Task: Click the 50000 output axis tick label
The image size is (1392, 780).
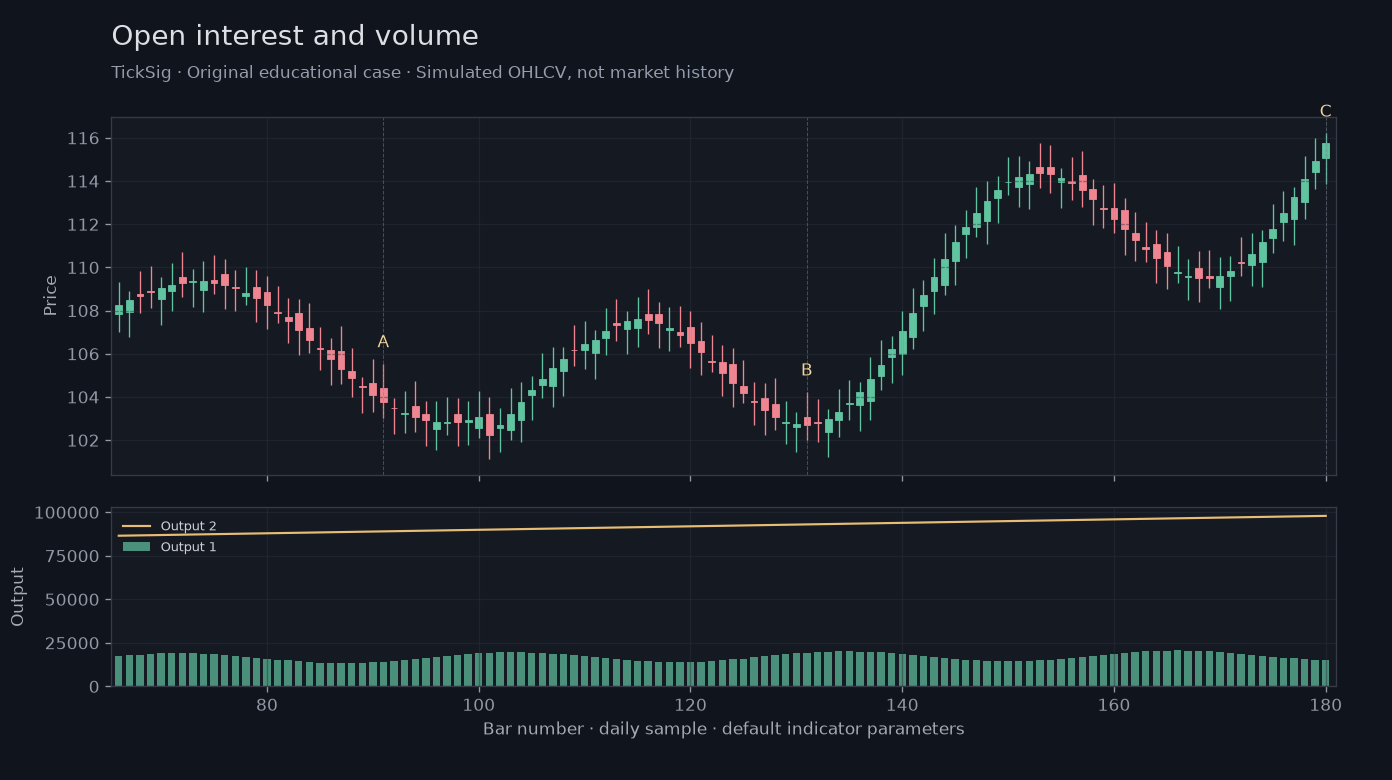Action: click(x=73, y=600)
